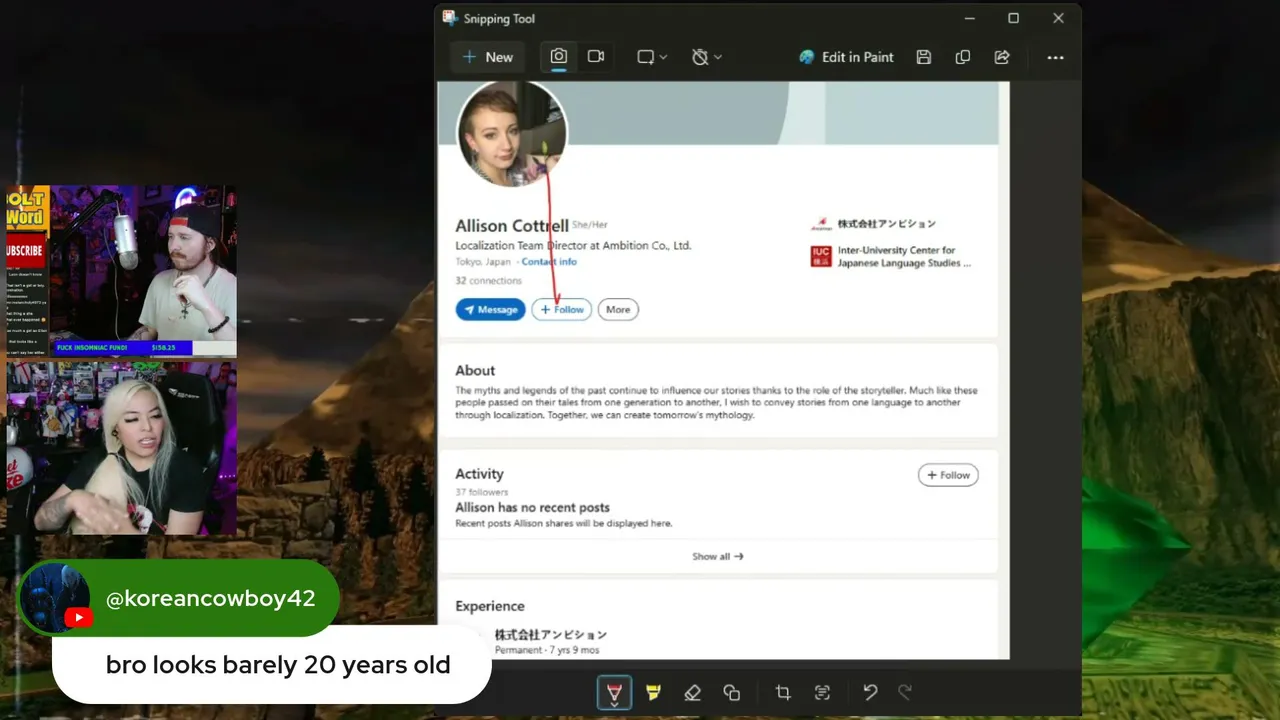This screenshot has width=1280, height=720.
Task: Click the 32 connections text
Action: 489,281
